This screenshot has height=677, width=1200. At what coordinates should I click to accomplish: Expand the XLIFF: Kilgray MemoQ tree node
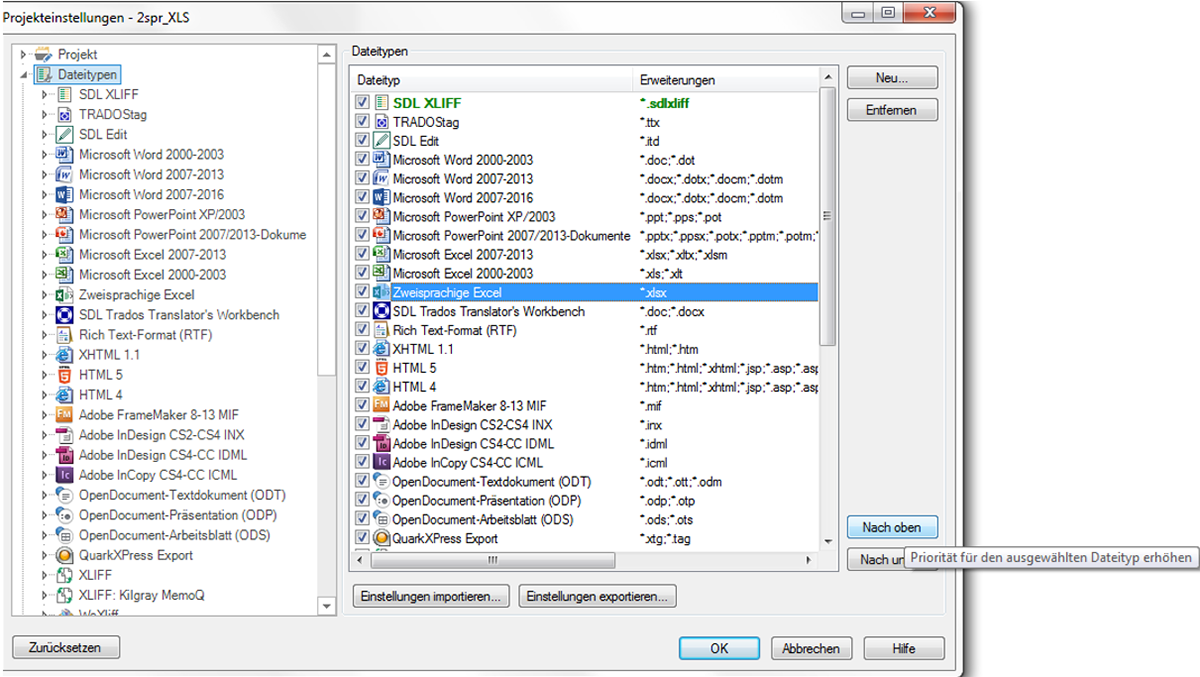(45, 594)
